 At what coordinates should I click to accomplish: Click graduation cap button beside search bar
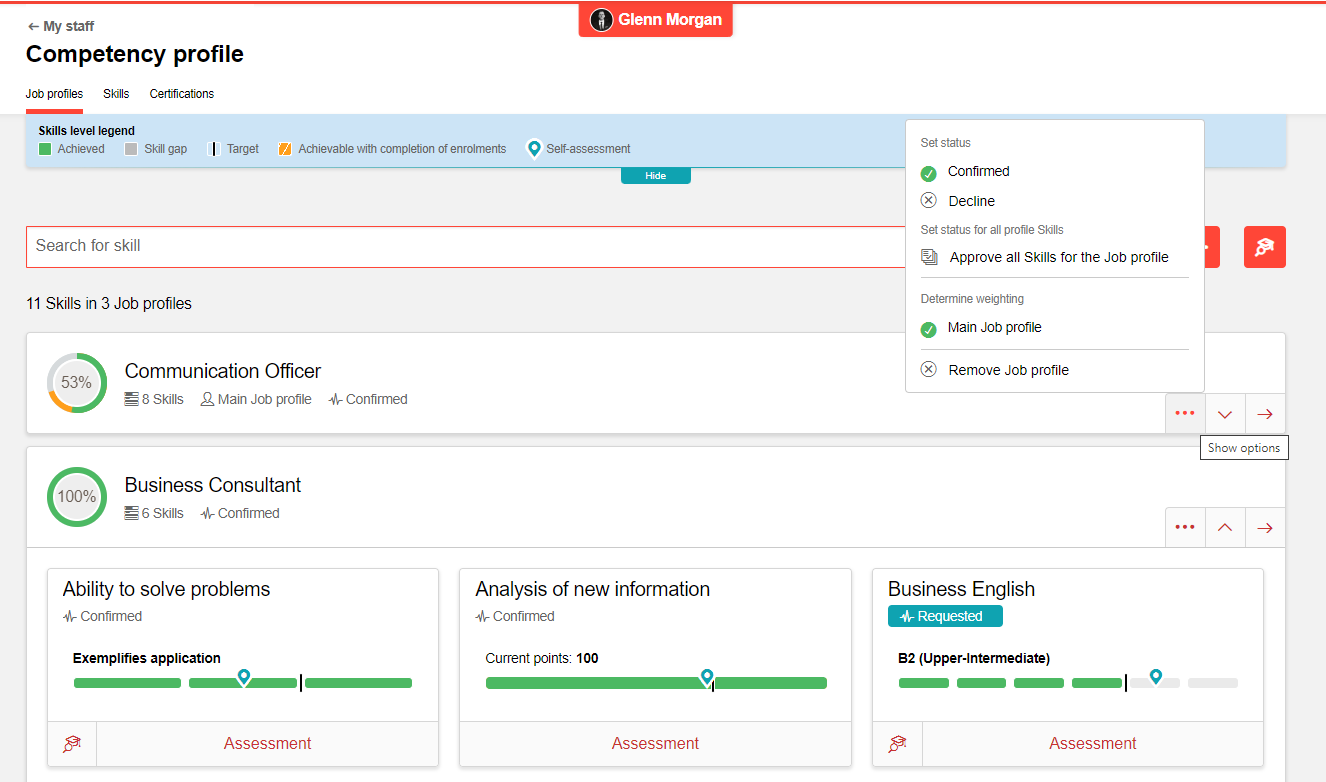[x=1264, y=247]
